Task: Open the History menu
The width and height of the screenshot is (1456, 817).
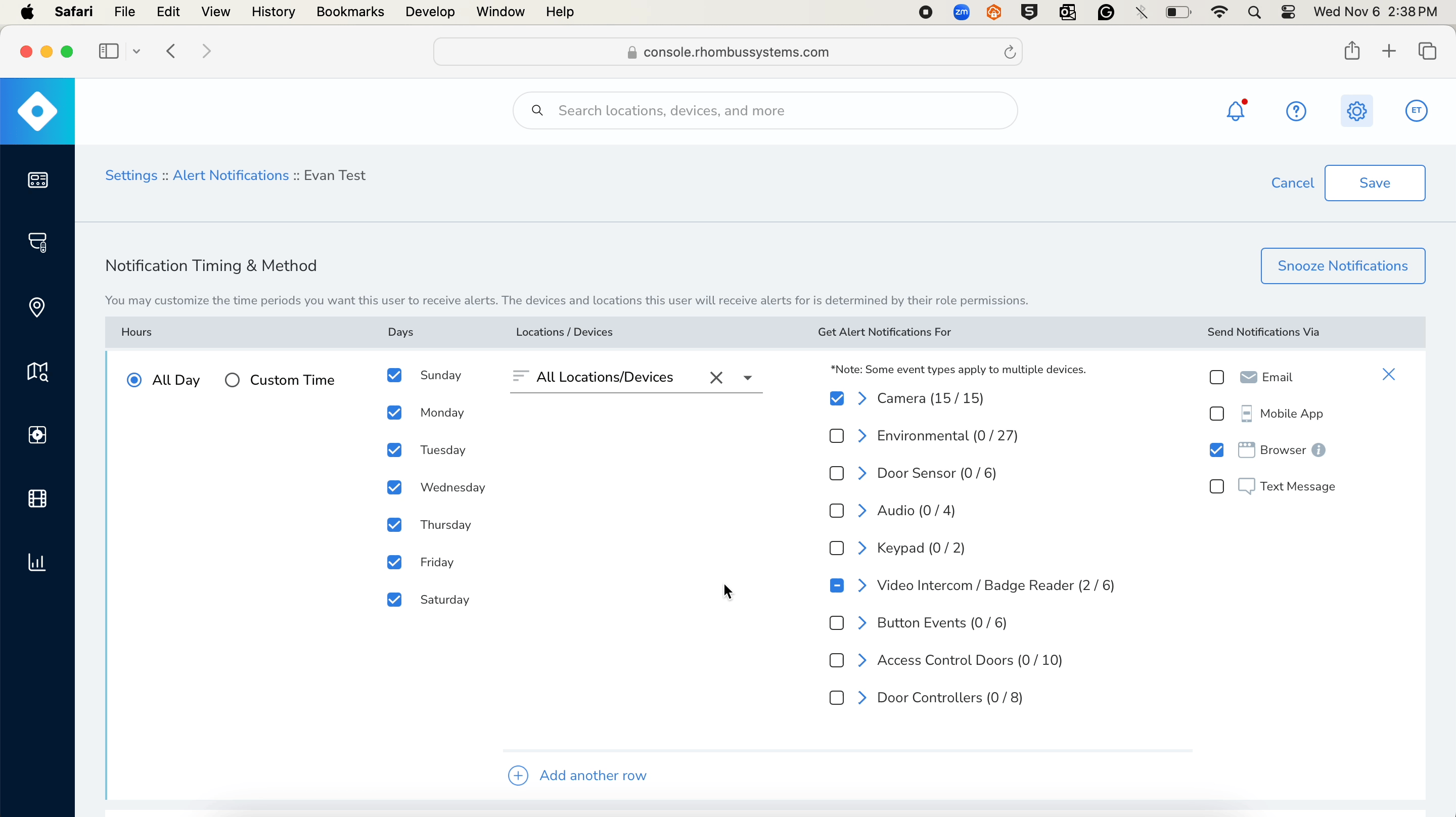Action: [273, 12]
